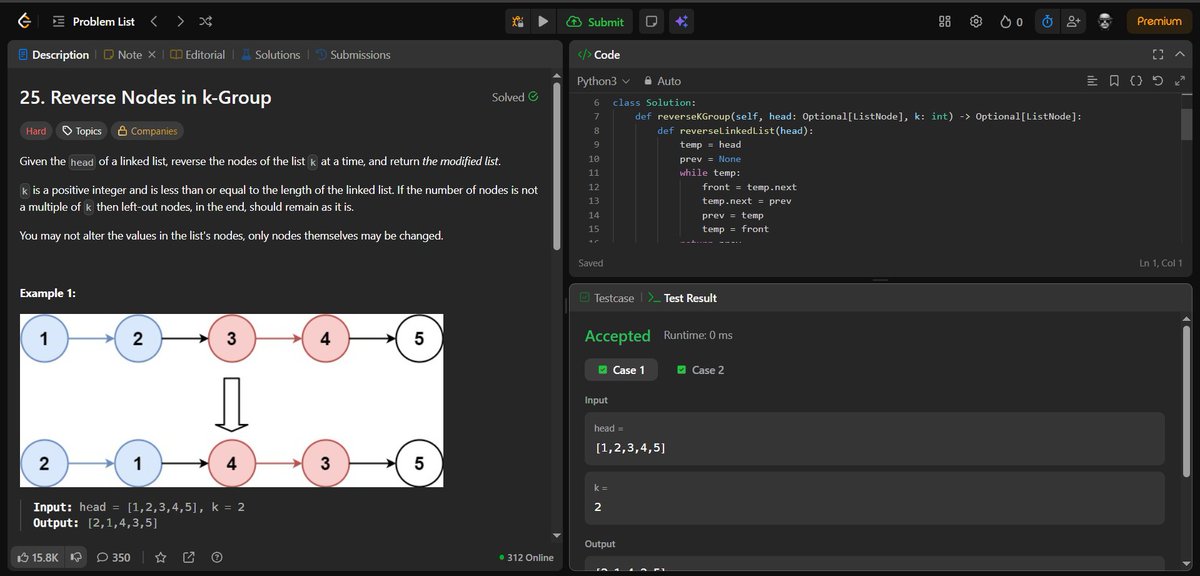Open the Python3 language dropdown

[604, 81]
